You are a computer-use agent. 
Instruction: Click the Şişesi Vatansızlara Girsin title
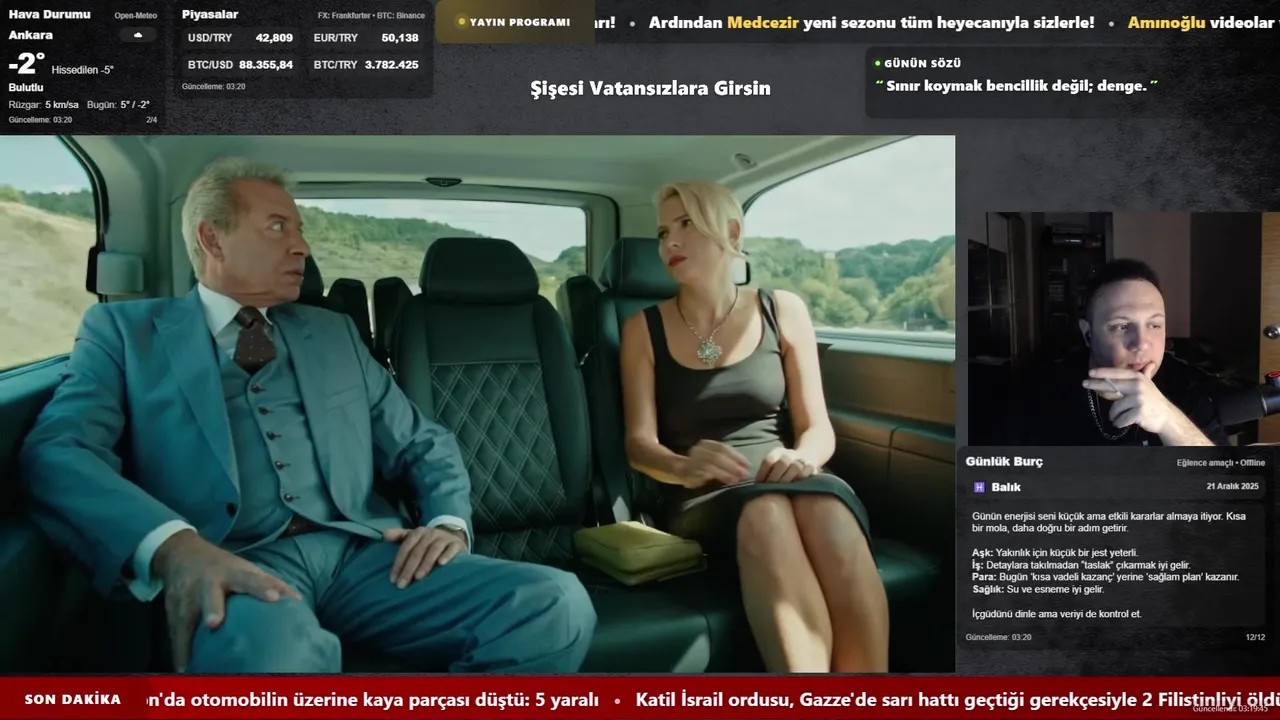click(650, 88)
